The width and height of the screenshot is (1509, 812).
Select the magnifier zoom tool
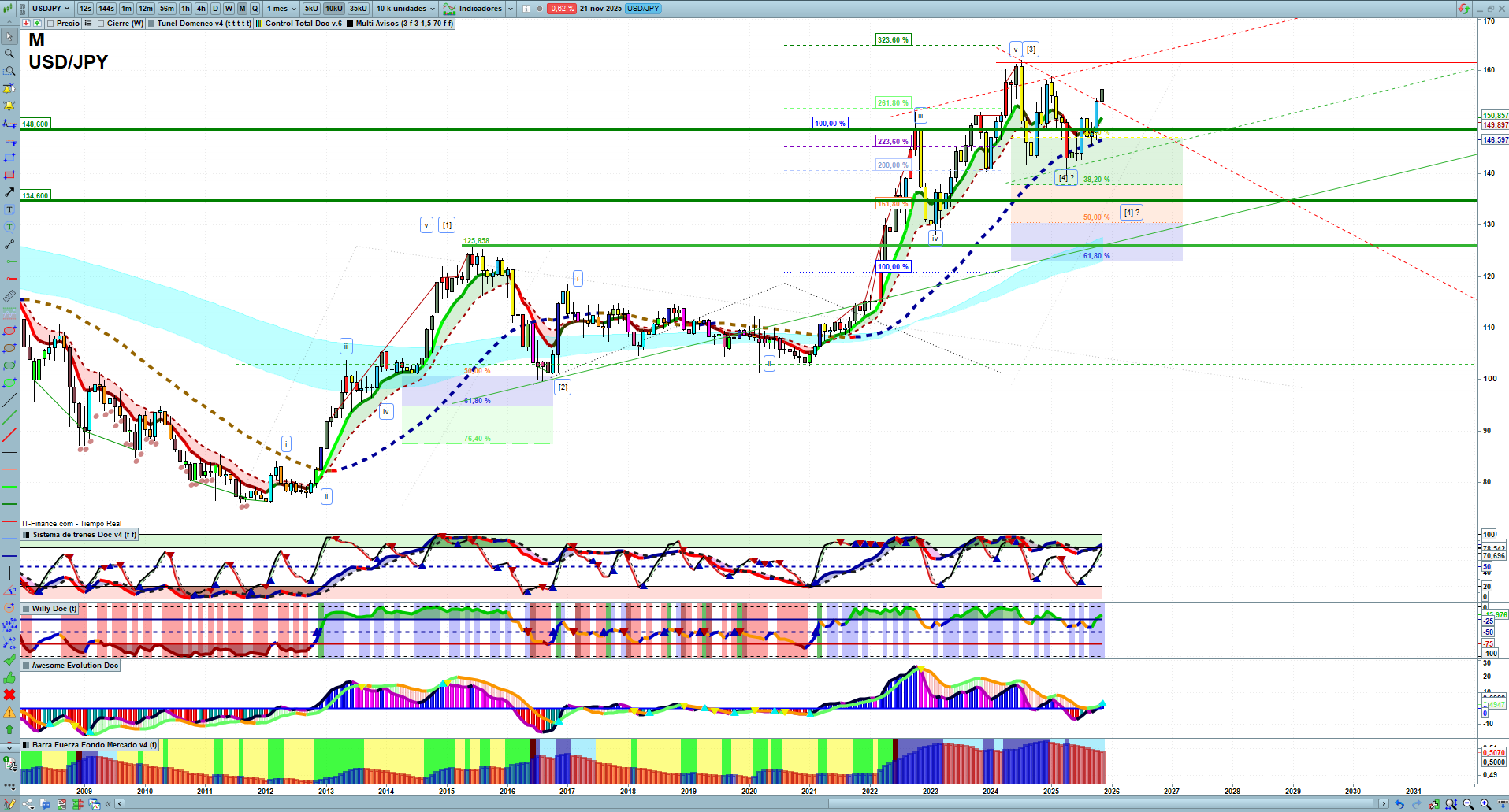[x=9, y=54]
